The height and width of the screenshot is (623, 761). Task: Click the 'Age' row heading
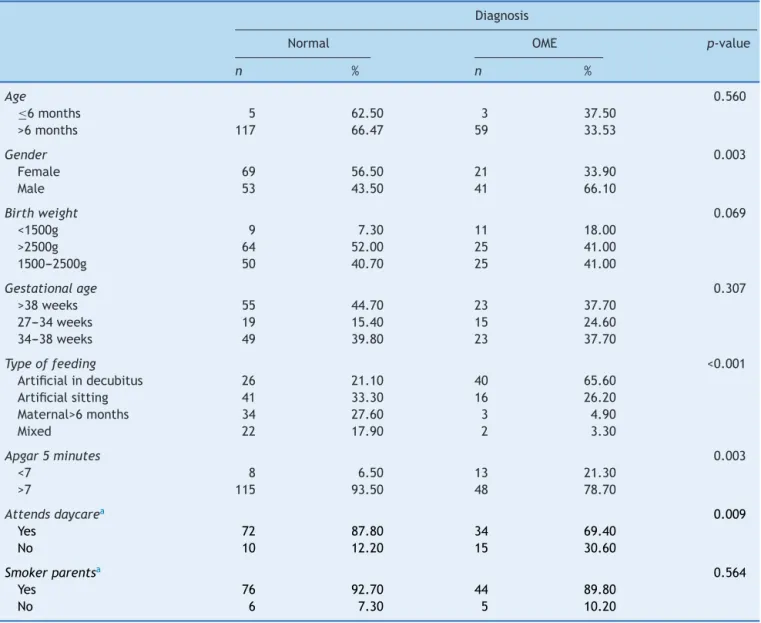point(15,97)
